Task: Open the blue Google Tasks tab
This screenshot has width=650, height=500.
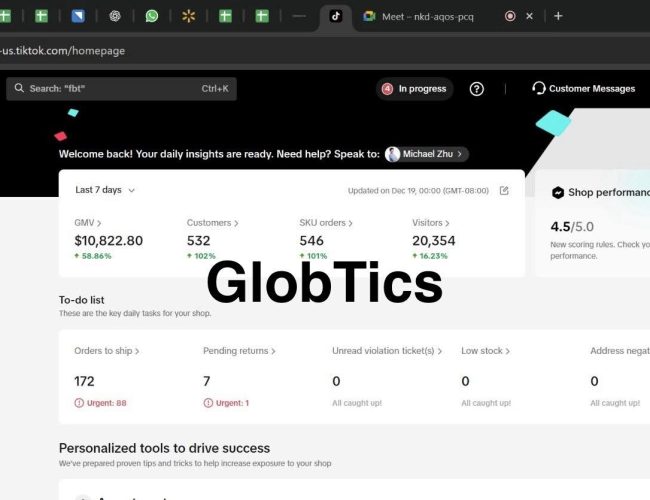Action: click(78, 16)
